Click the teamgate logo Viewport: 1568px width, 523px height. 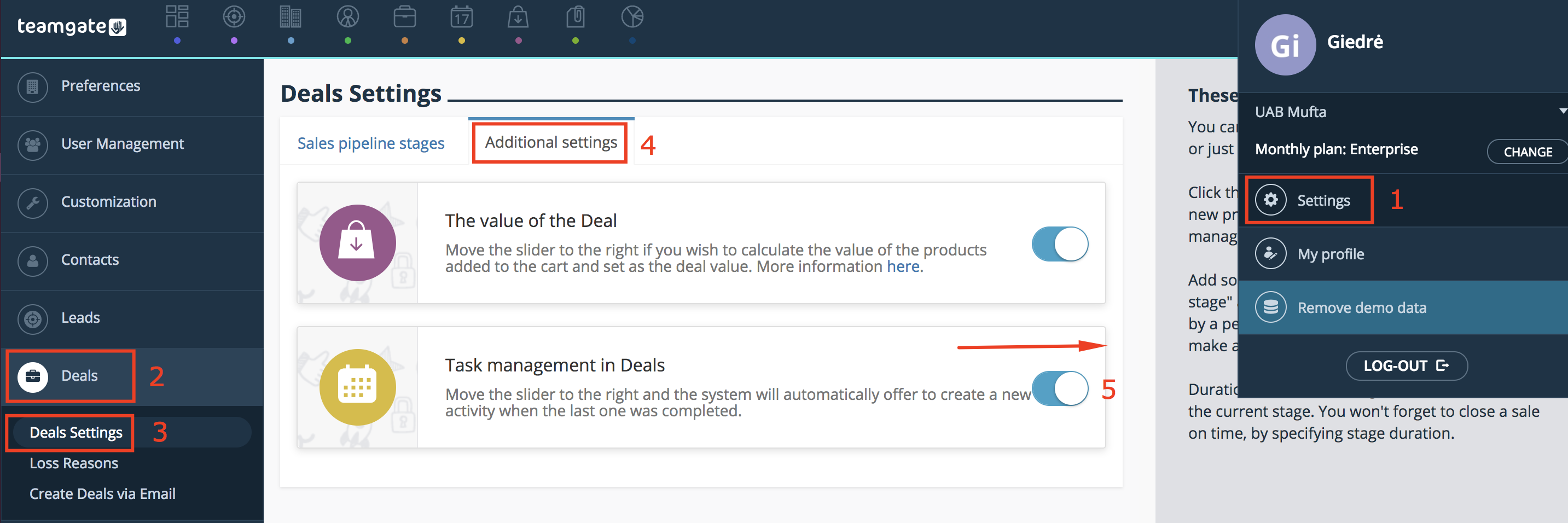click(71, 27)
